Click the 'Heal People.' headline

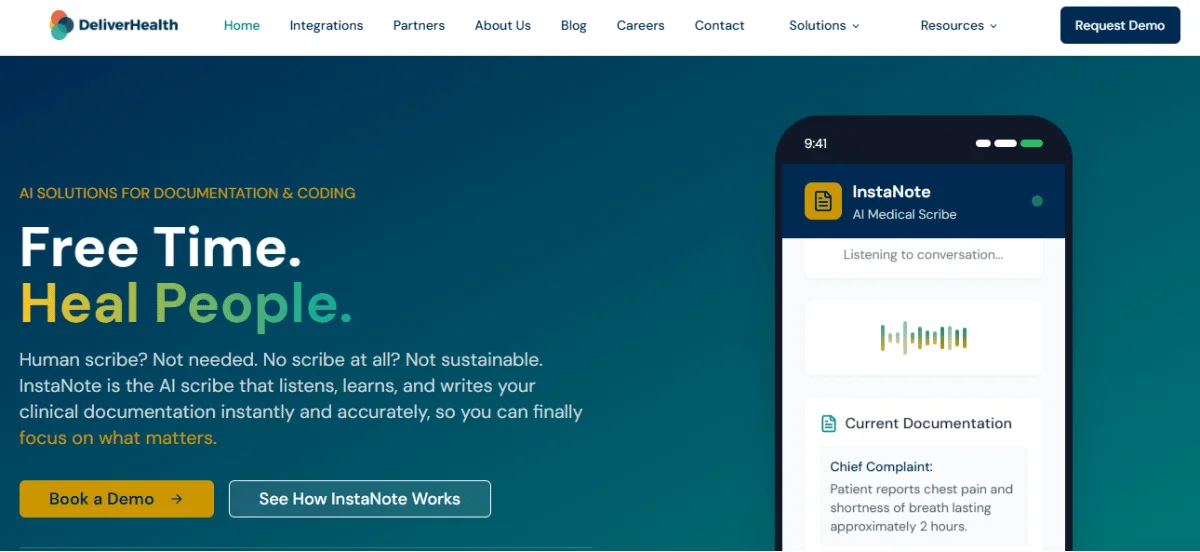tap(186, 304)
